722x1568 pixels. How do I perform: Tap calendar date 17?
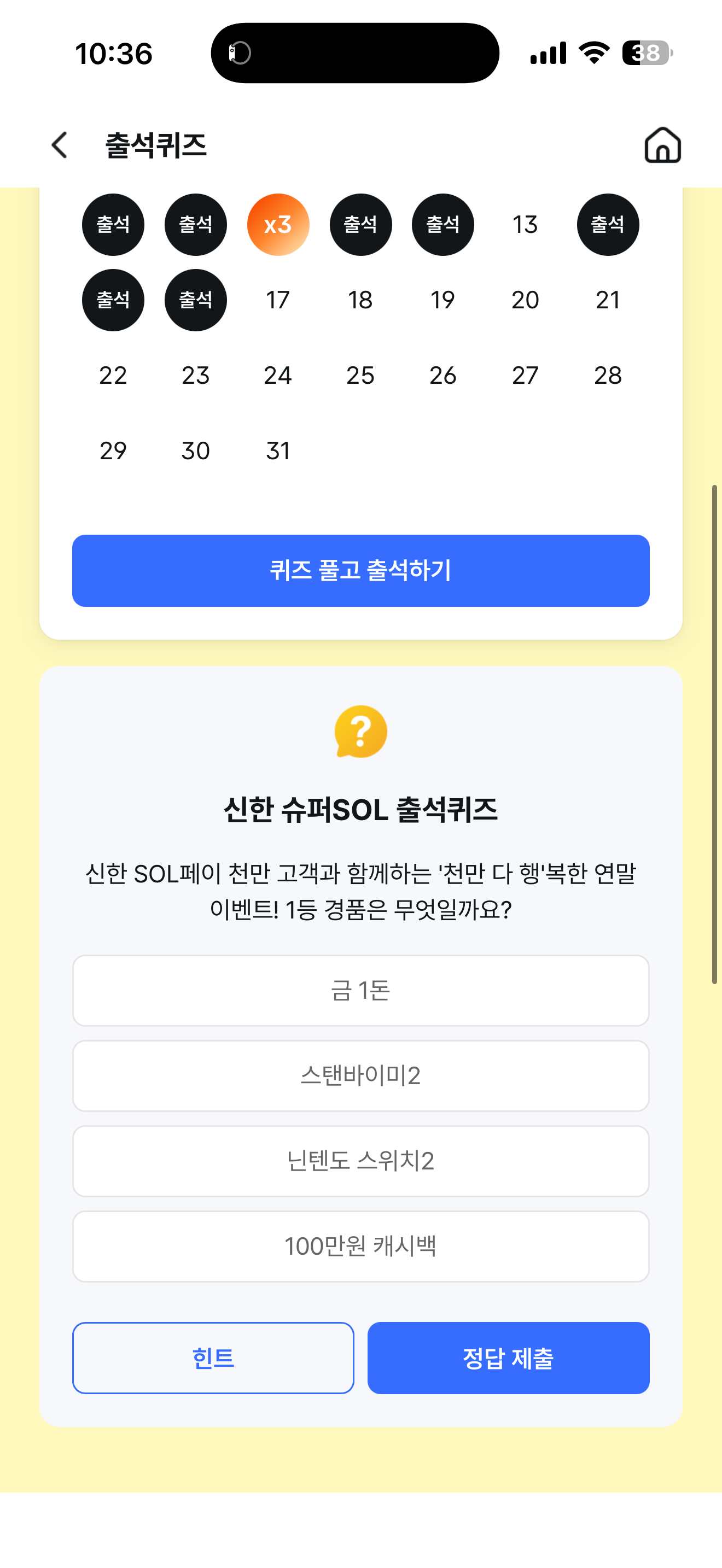pyautogui.click(x=278, y=300)
